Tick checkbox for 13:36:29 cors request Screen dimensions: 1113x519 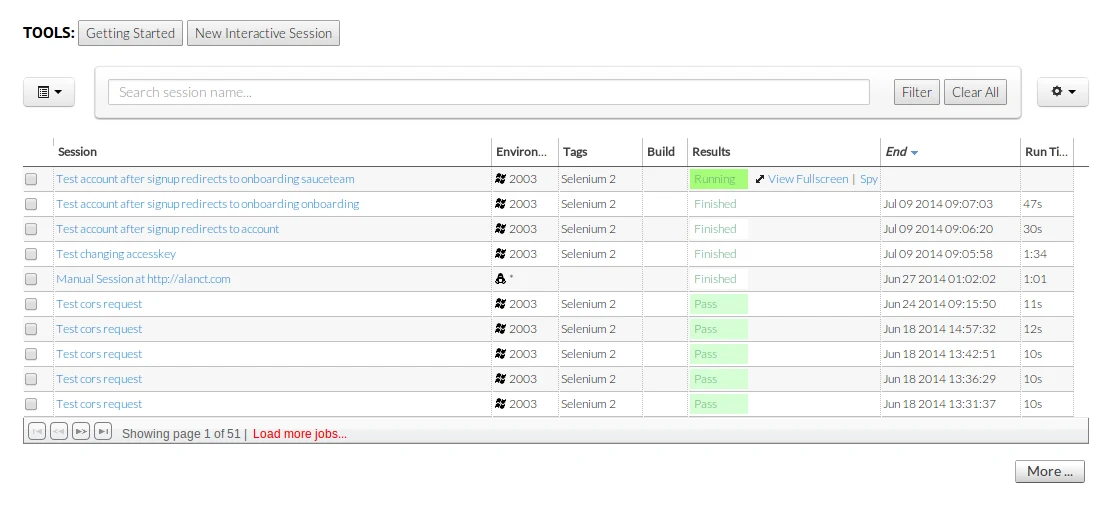pyautogui.click(x=31, y=379)
